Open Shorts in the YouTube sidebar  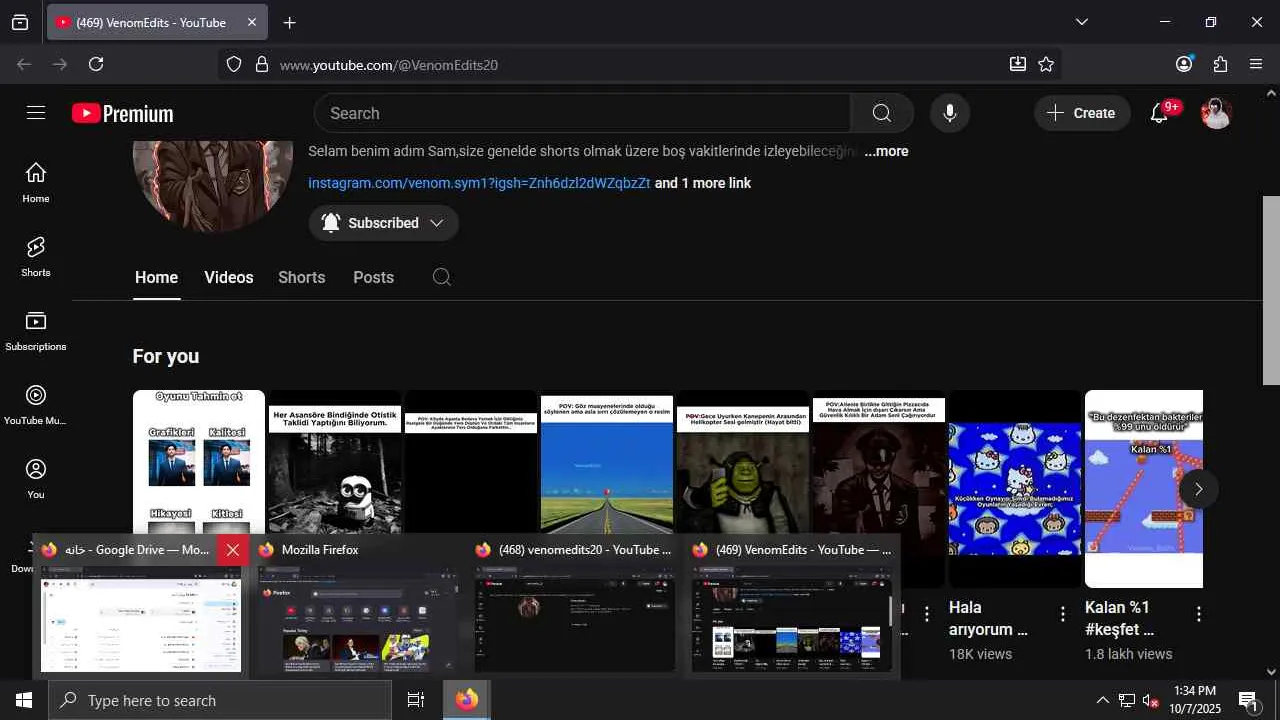click(36, 256)
